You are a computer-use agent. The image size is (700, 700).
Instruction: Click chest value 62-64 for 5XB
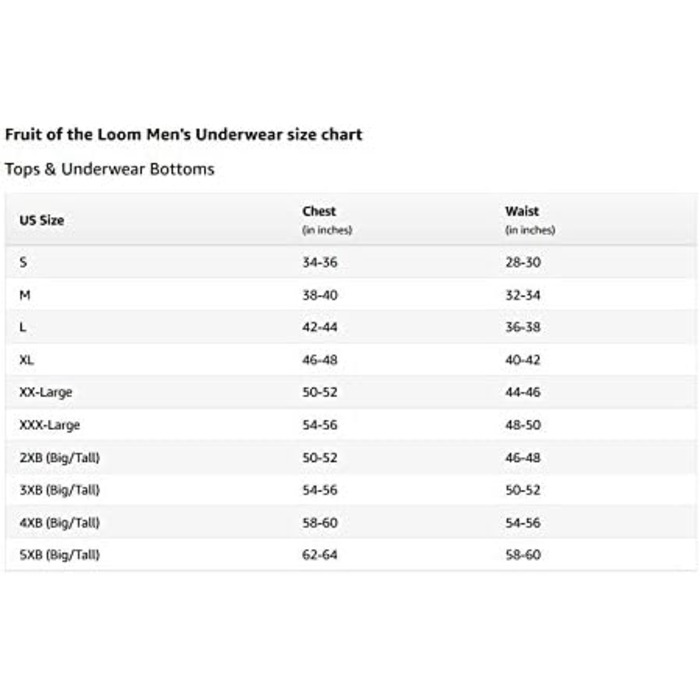tap(320, 555)
